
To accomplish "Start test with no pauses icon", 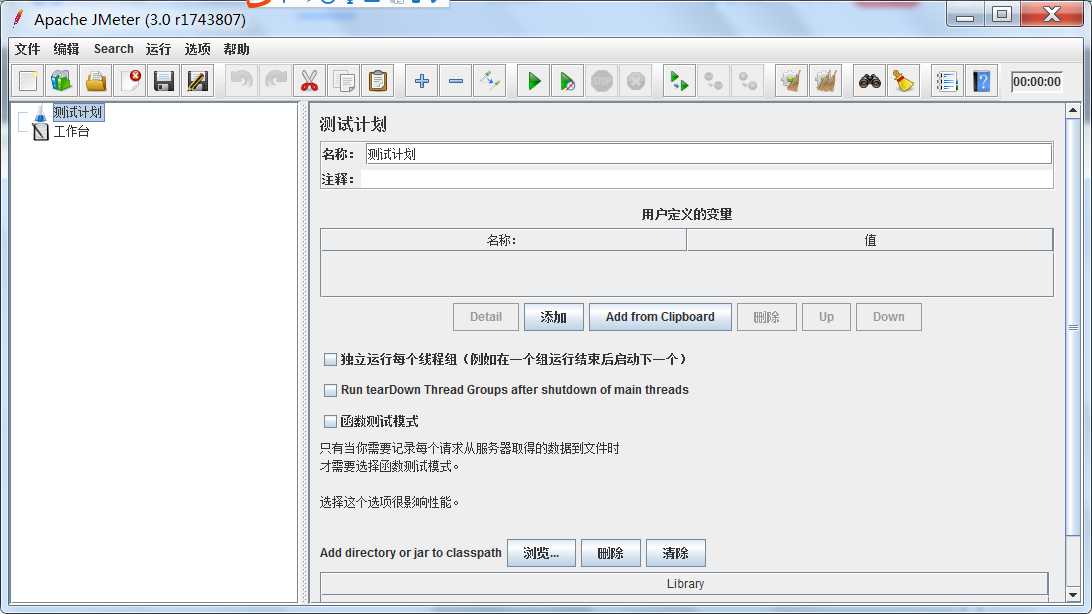I will coord(568,81).
